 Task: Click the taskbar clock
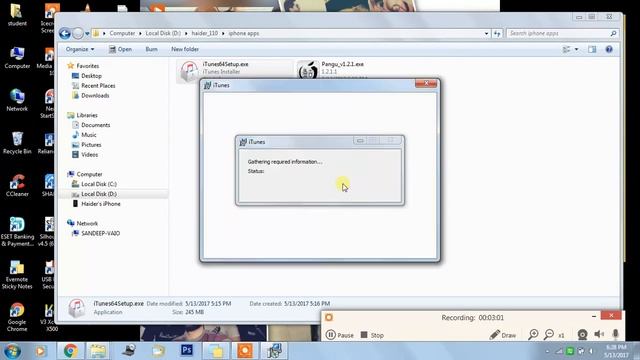coord(616,351)
